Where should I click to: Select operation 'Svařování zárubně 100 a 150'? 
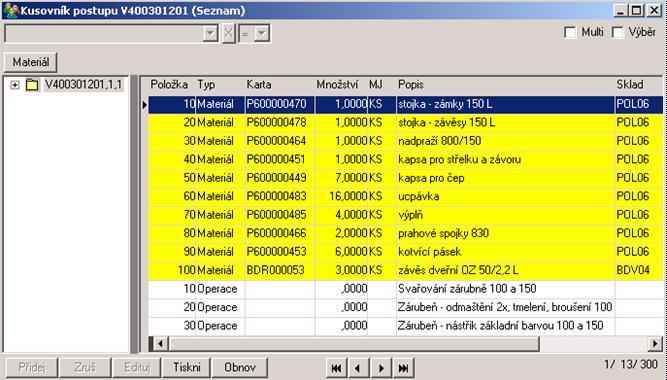click(405, 289)
